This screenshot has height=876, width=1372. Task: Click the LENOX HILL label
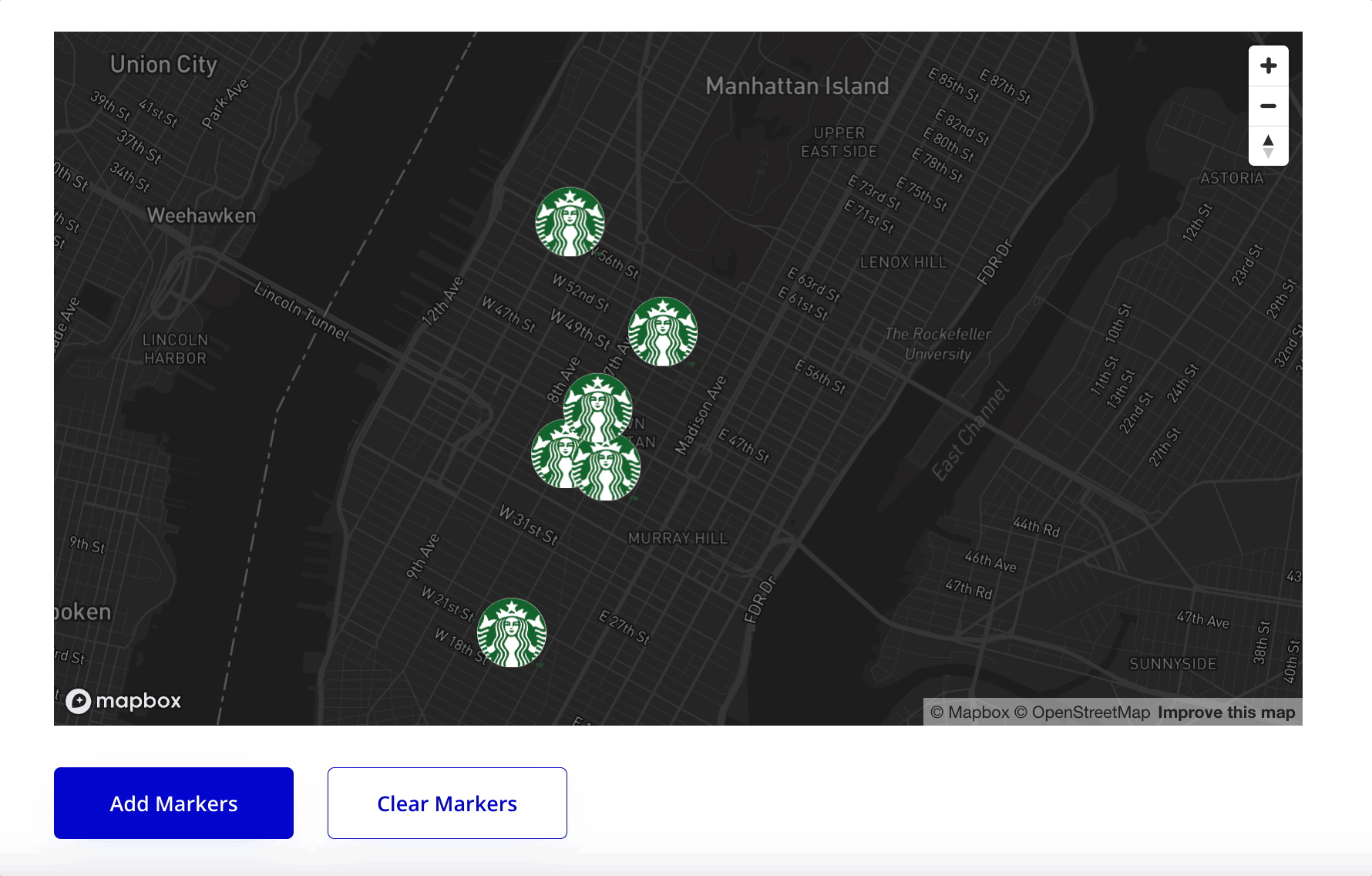[903, 262]
